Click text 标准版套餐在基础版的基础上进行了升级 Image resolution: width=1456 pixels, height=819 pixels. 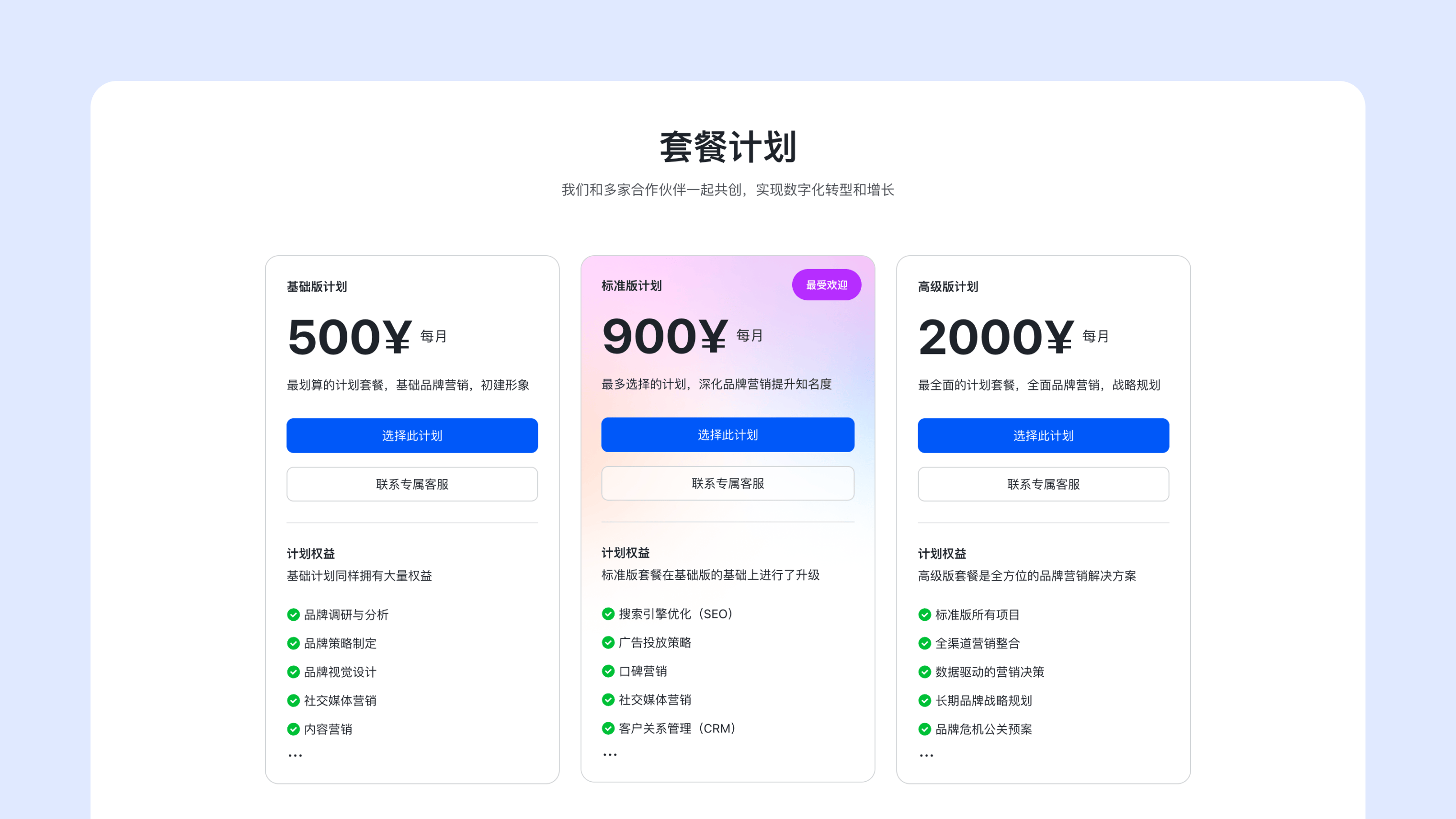click(710, 575)
